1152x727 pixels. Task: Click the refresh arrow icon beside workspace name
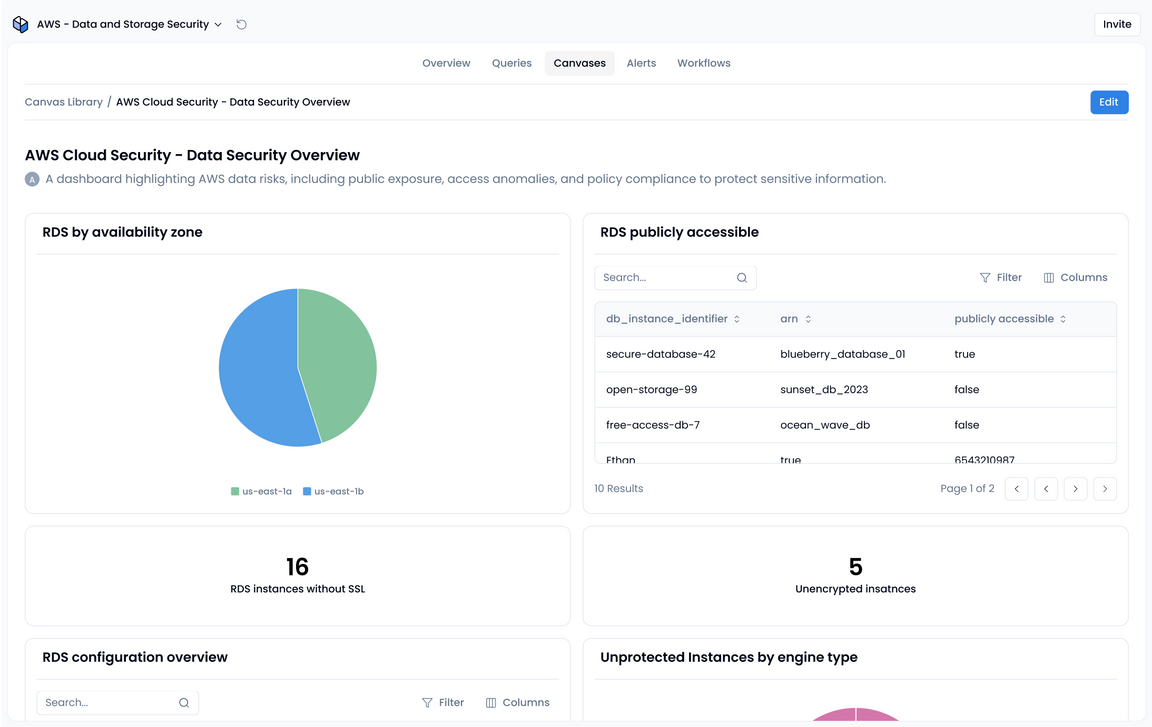pyautogui.click(x=241, y=24)
